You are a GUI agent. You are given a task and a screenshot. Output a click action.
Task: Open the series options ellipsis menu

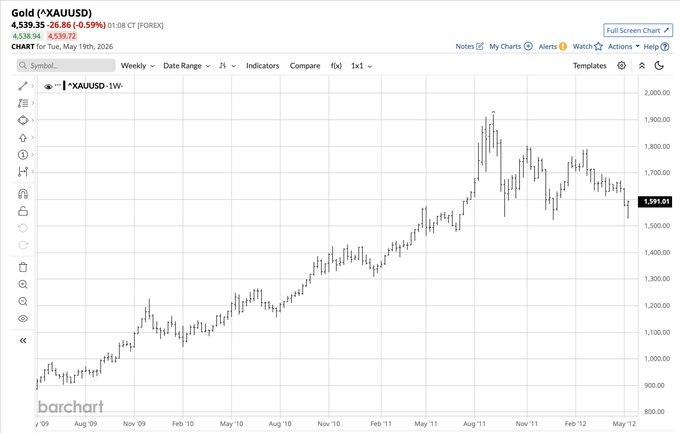pyautogui.click(x=58, y=85)
